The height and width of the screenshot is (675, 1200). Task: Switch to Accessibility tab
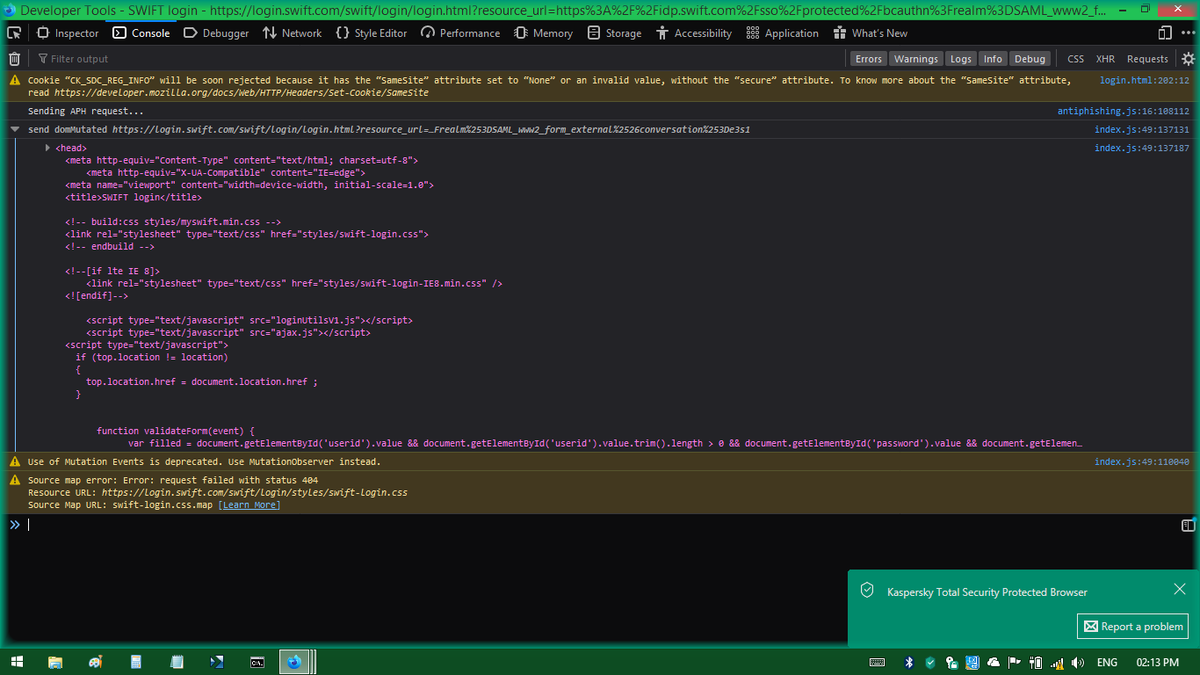click(x=694, y=33)
